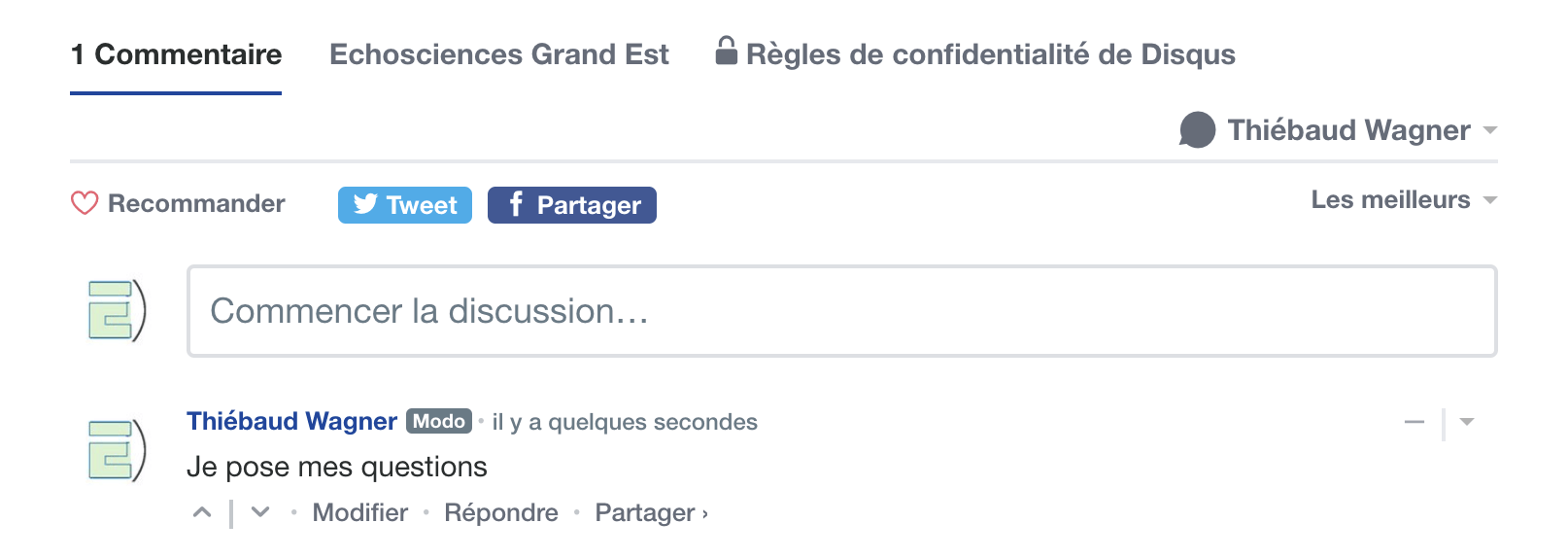Image resolution: width=1568 pixels, height=558 pixels.
Task: Downvote the comment with the down arrow
Action: click(x=260, y=512)
